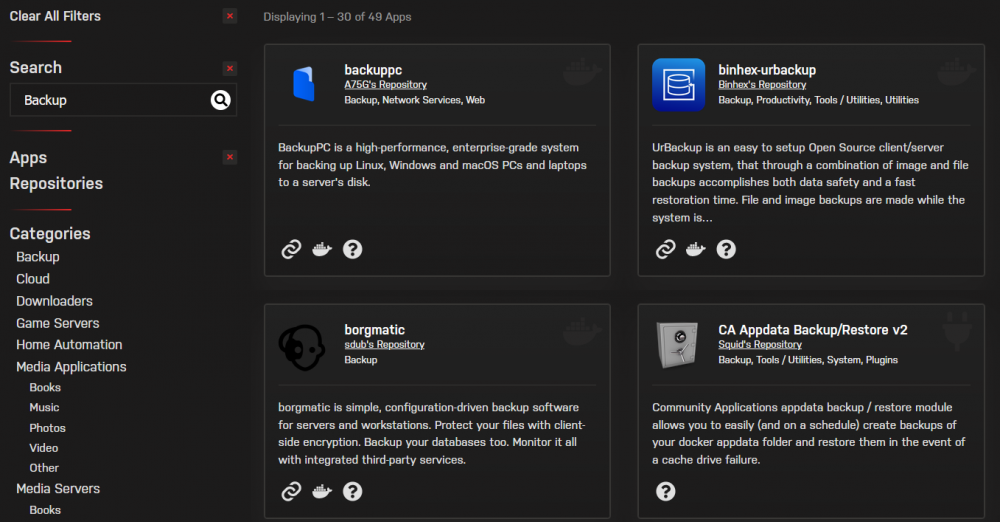1000x522 pixels.
Task: Click CA Appdata Backup/Restore v2 title
Action: [x=812, y=330]
